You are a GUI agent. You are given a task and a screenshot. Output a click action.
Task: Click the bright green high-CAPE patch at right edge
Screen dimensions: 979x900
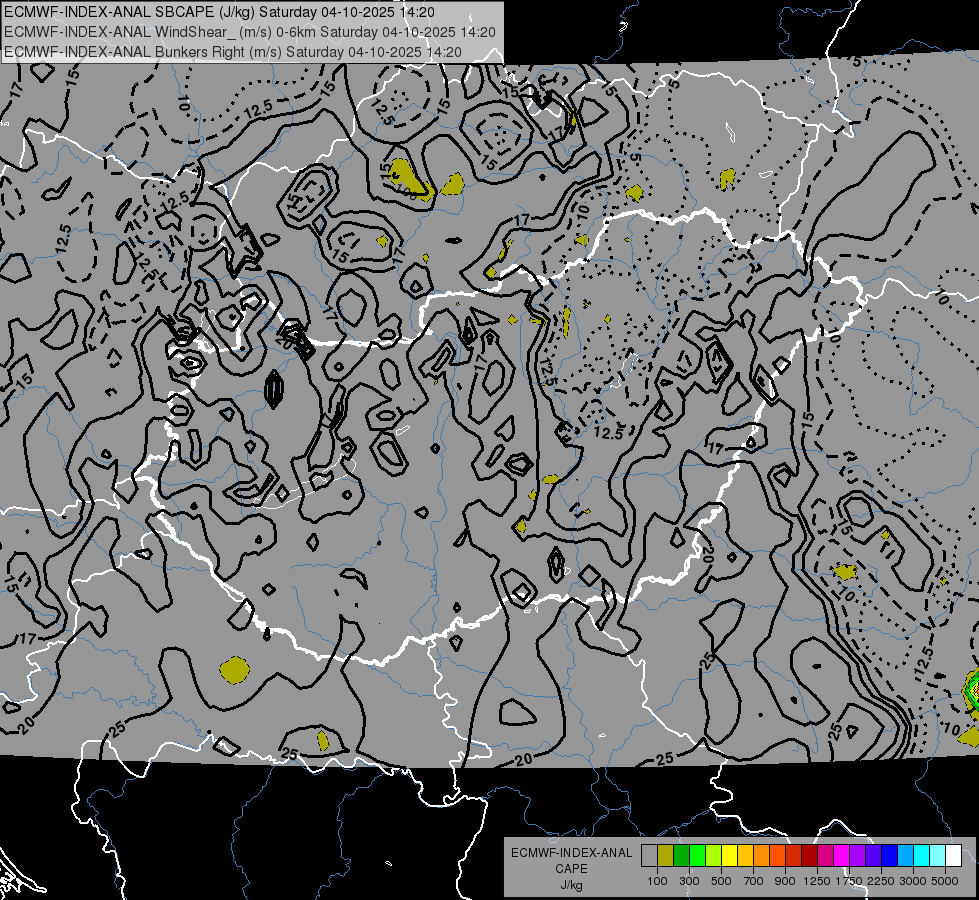pos(973,690)
